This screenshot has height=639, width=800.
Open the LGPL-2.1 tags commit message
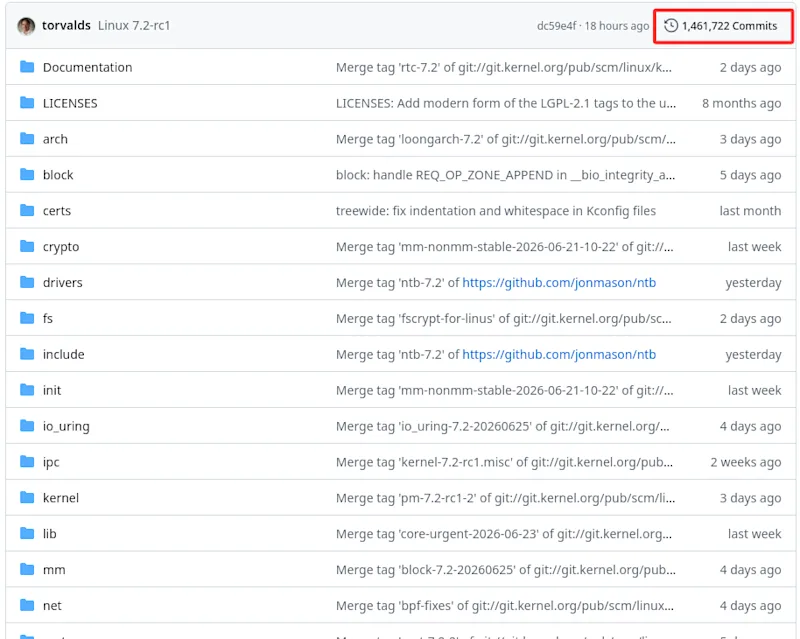click(506, 103)
